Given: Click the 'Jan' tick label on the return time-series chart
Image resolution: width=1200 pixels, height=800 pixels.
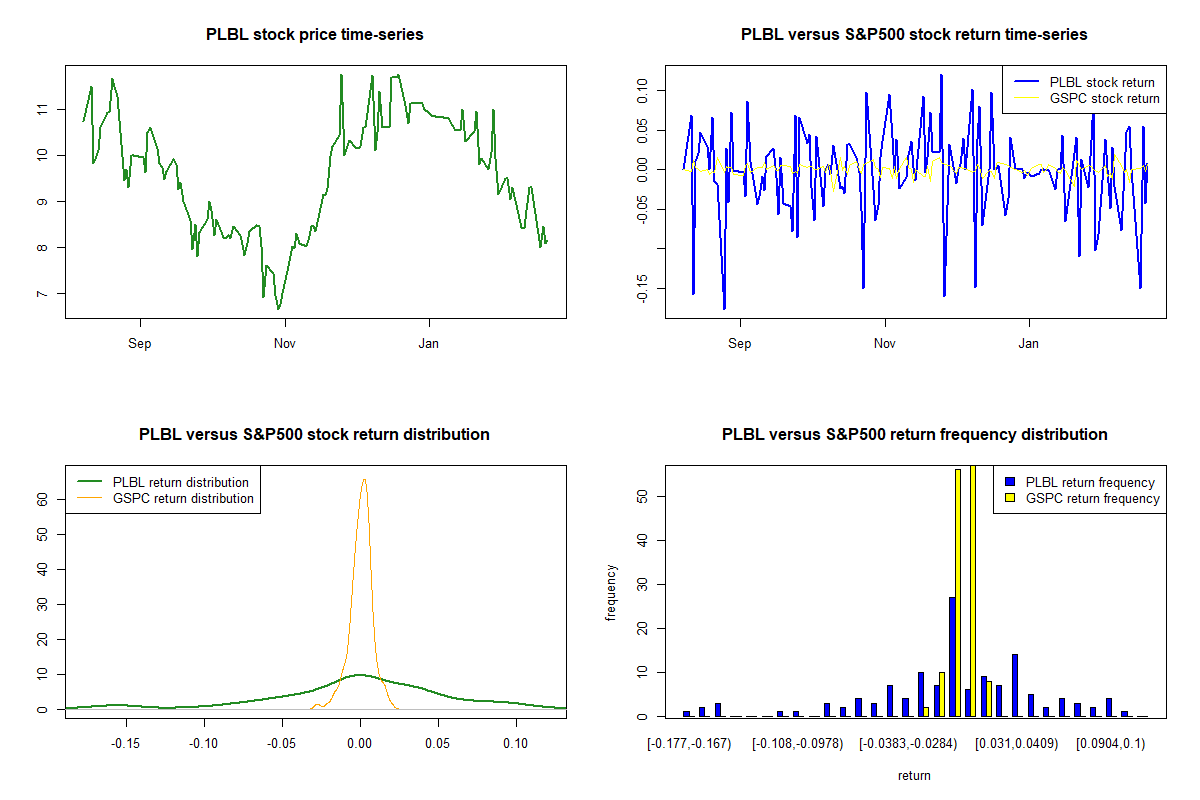Looking at the screenshot, I should [1028, 343].
